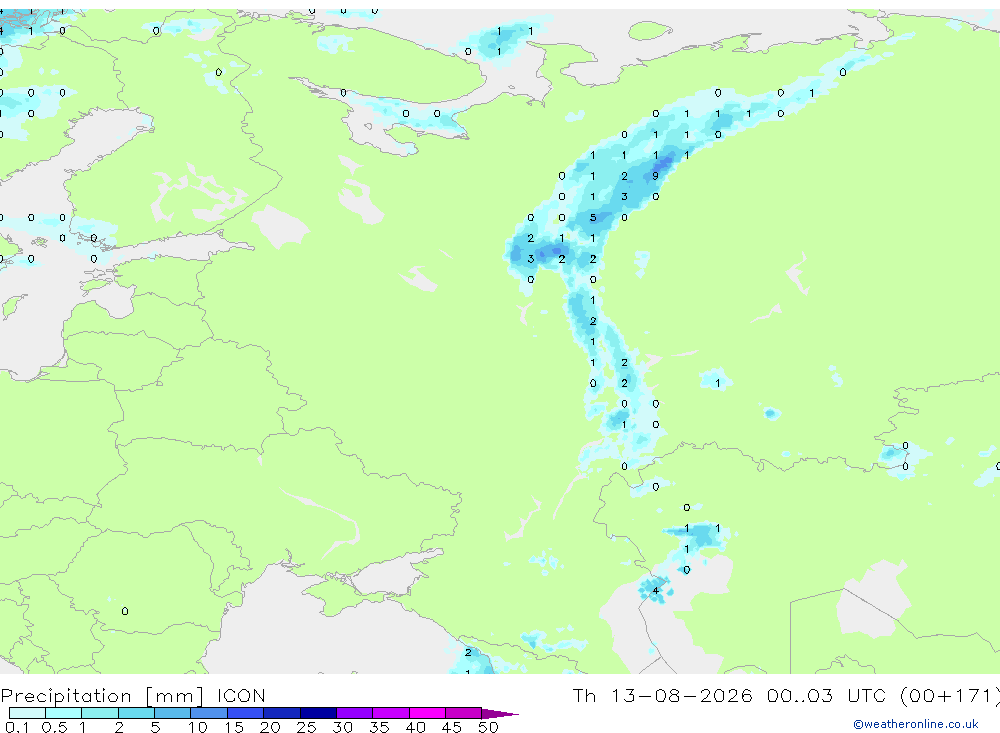Click the 'Precipitation [mm] ICON' title text
Screen dimensions: 1000x733
133,695
